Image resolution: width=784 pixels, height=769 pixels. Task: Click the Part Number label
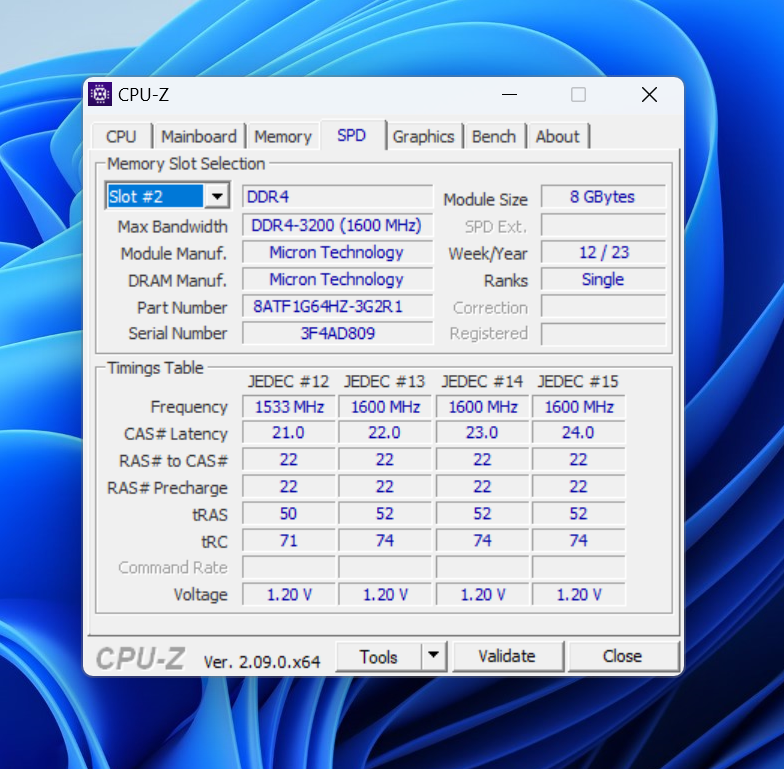[x=182, y=308]
